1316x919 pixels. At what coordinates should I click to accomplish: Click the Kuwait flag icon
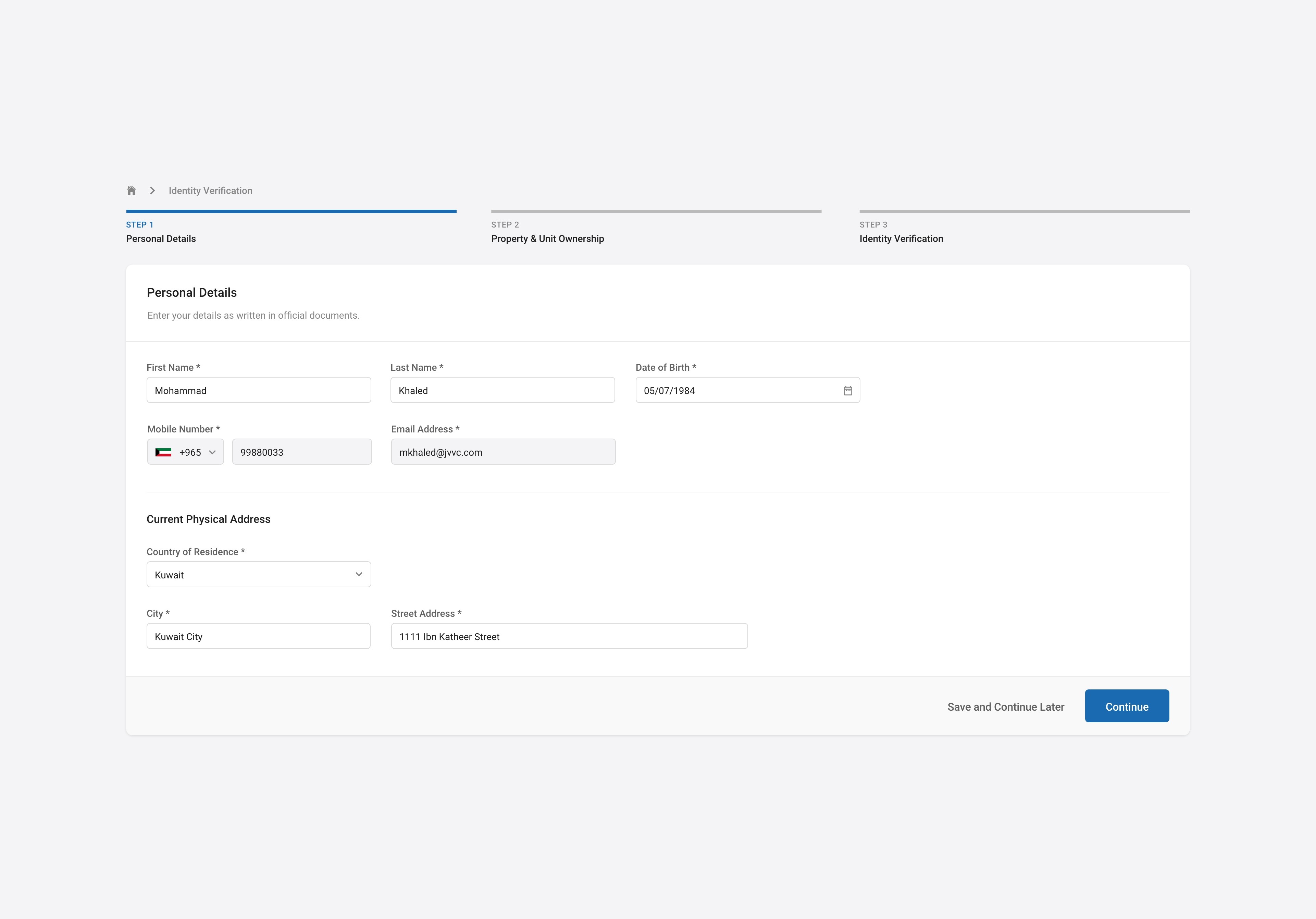[x=163, y=452]
